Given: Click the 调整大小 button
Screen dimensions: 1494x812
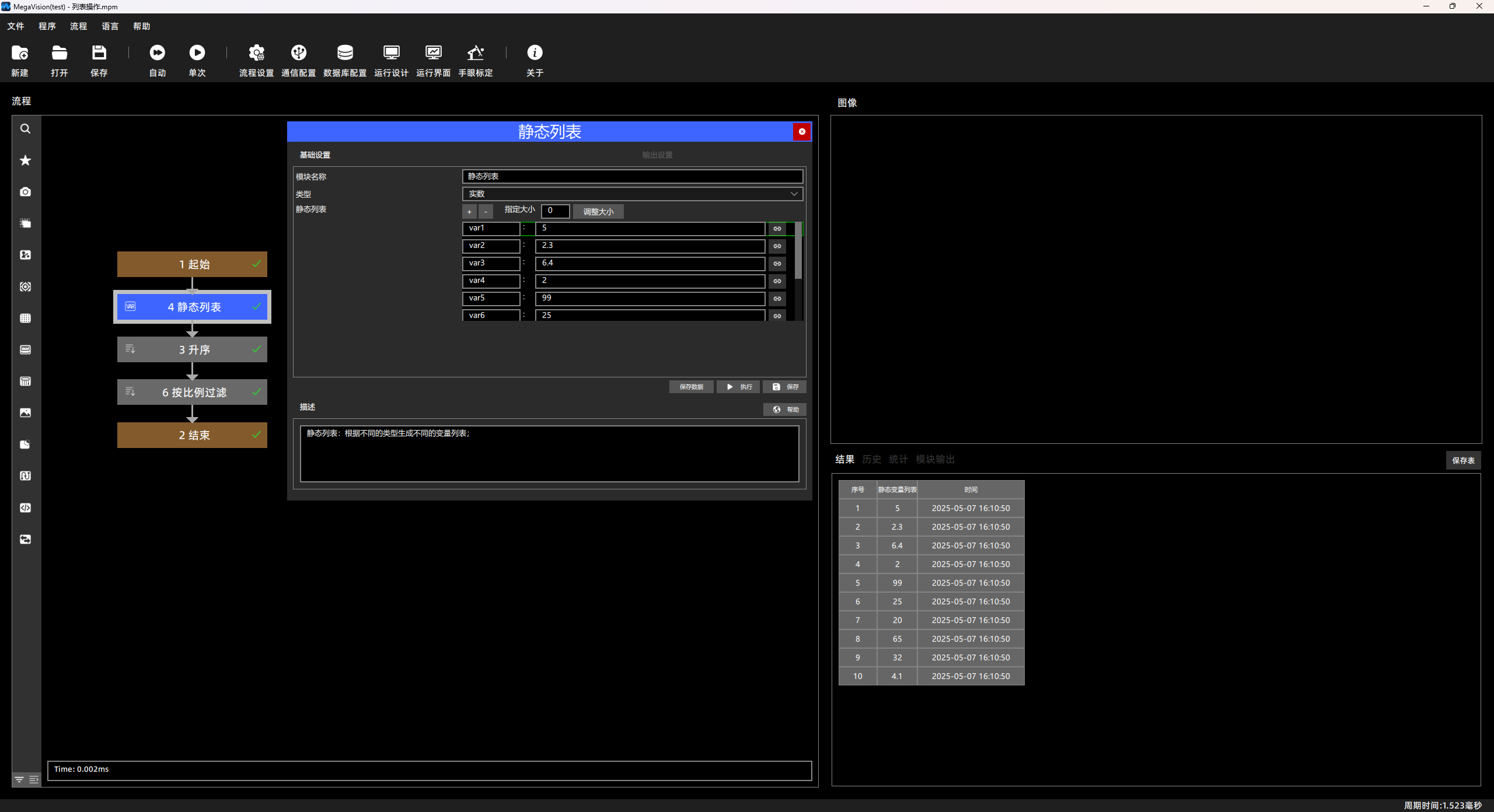Looking at the screenshot, I should click(x=598, y=212).
